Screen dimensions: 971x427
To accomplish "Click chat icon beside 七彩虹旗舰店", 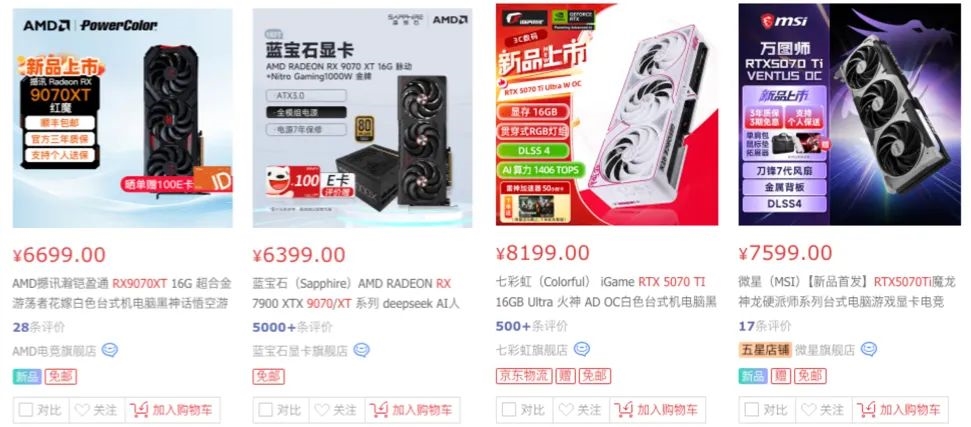I will tap(581, 350).
